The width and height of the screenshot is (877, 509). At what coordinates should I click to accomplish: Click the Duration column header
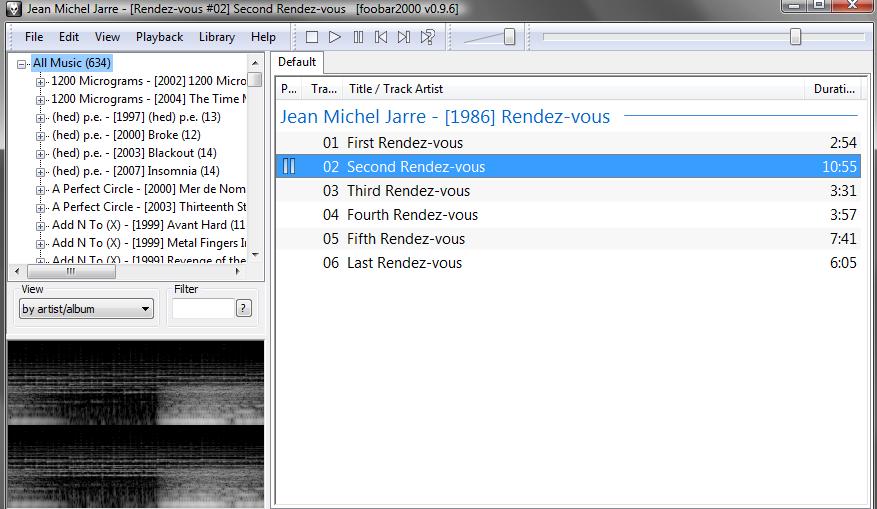pos(833,89)
